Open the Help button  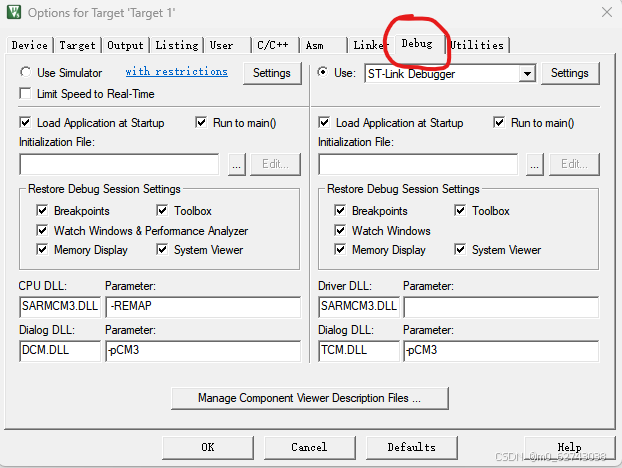570,447
